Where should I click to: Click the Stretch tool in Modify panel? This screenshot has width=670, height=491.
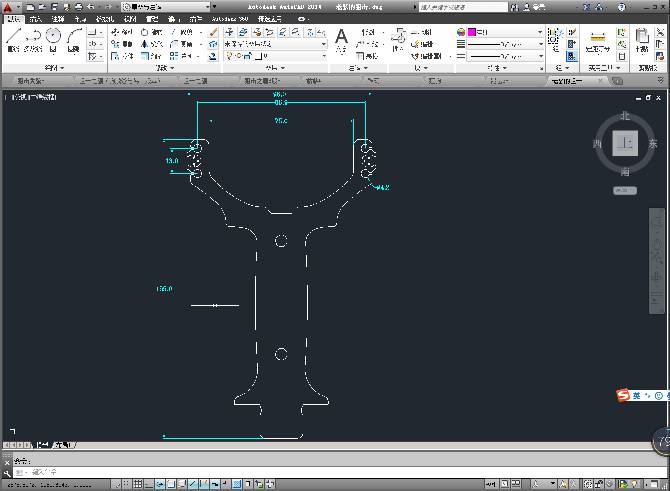[x=121, y=56]
